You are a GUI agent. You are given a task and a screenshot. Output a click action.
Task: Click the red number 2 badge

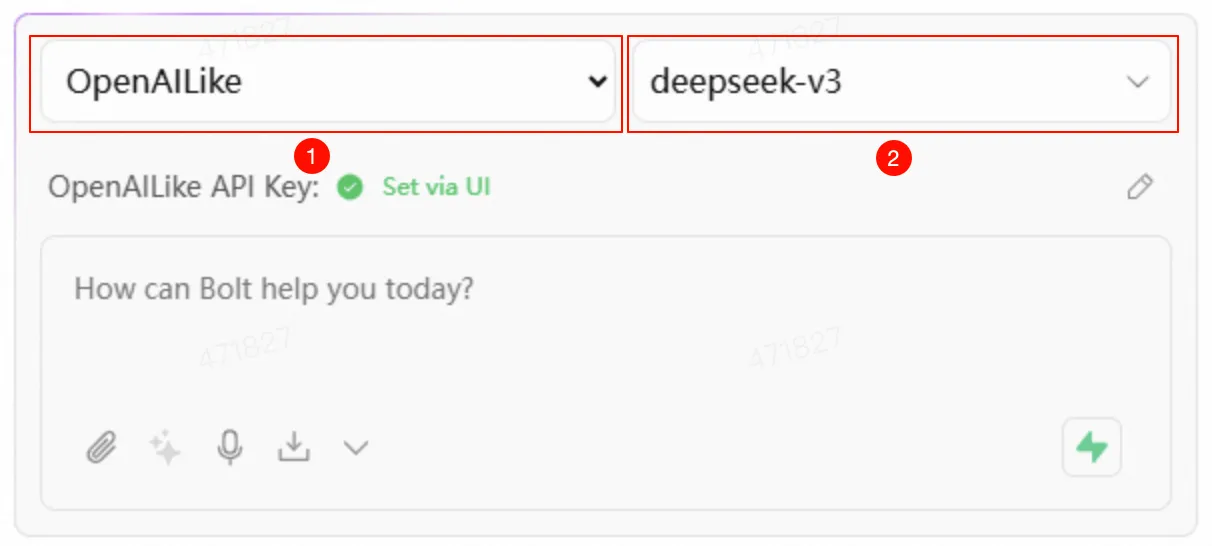pos(893,157)
